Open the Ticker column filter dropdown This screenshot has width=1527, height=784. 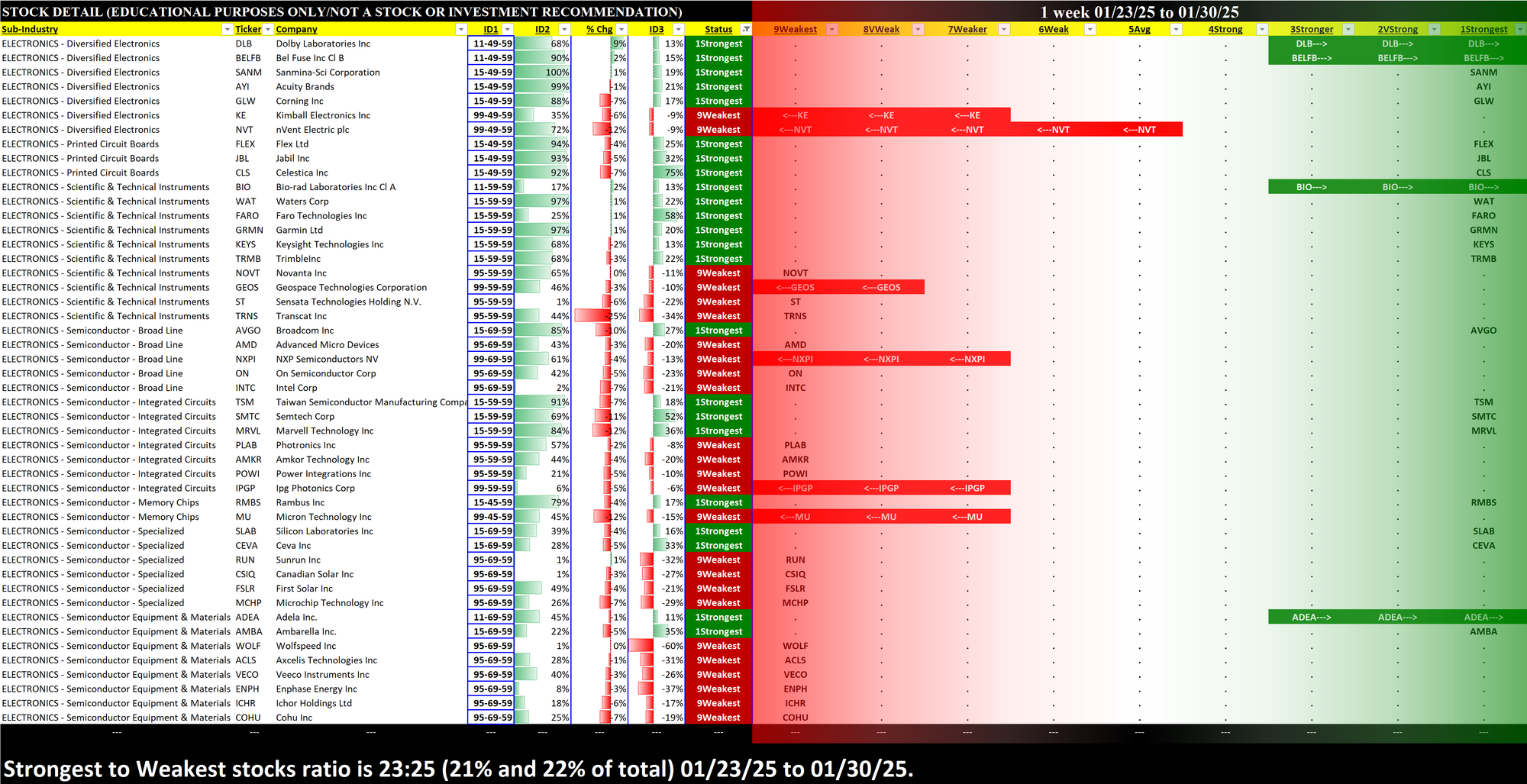point(268,29)
